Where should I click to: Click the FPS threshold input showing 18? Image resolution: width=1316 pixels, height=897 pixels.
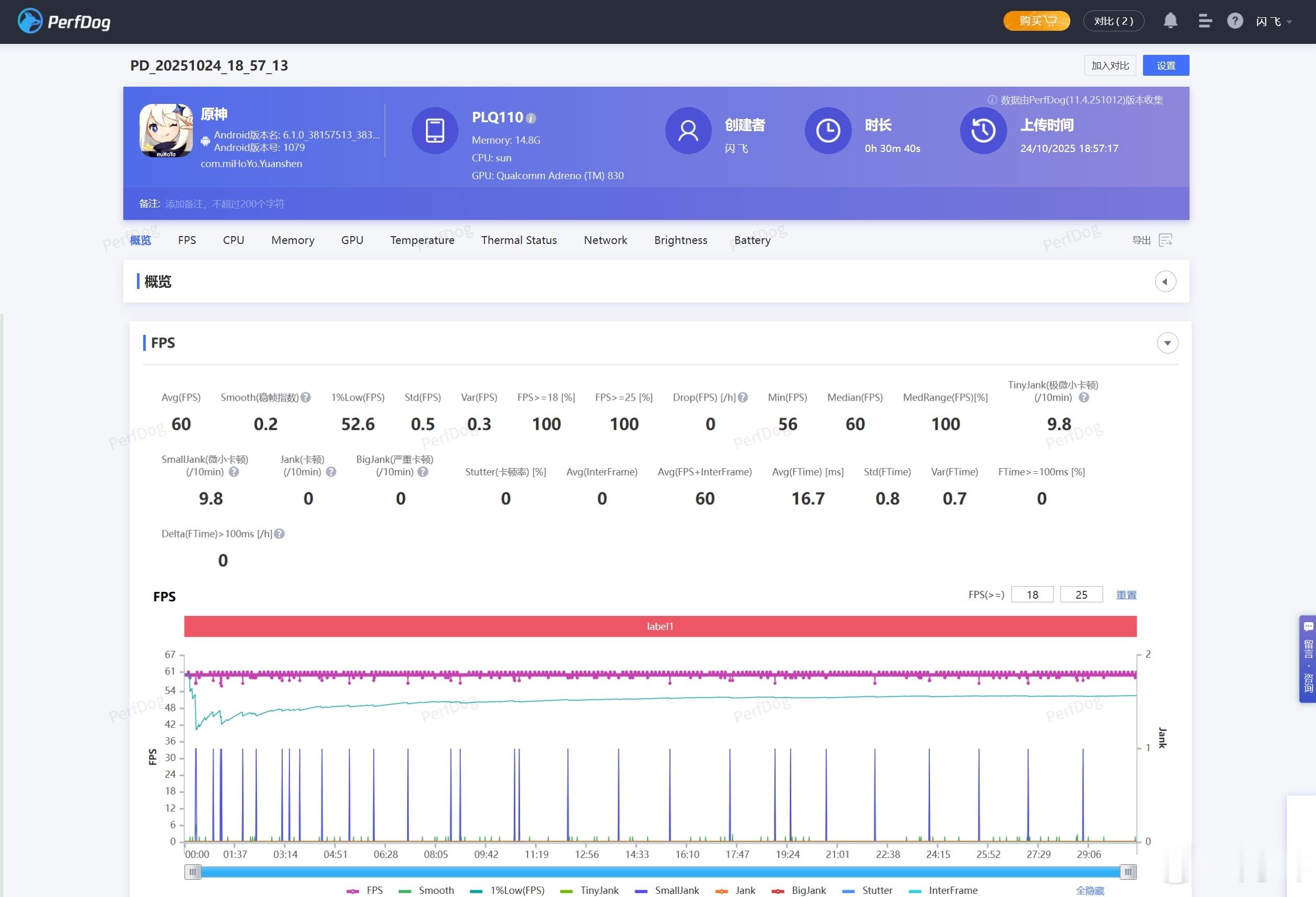tap(1032, 595)
